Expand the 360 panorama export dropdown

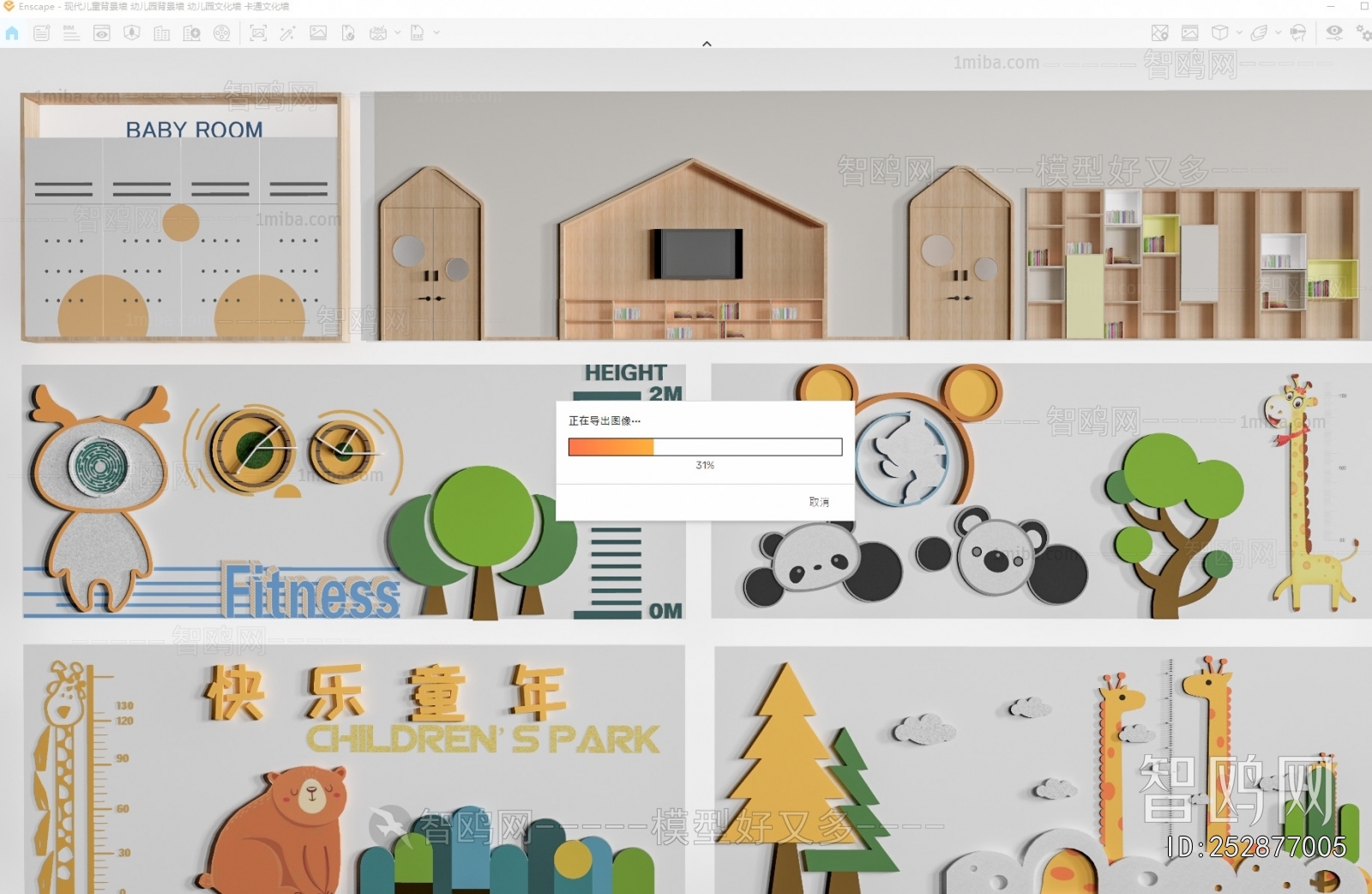tap(397, 33)
